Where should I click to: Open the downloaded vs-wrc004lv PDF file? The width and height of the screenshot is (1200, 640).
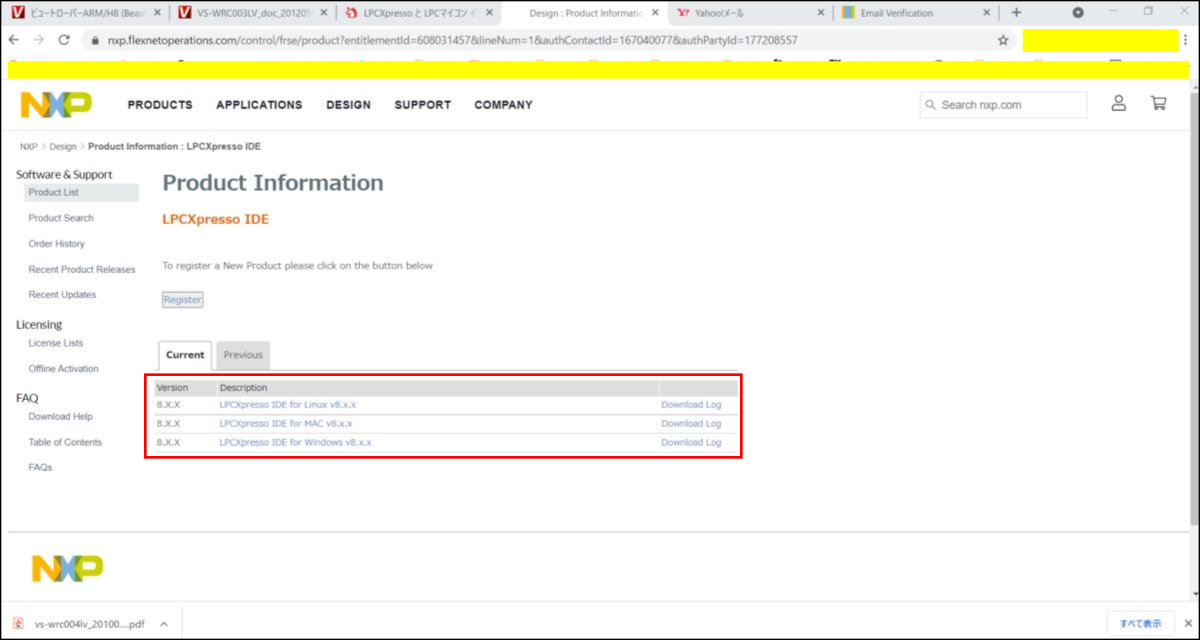pos(89,624)
